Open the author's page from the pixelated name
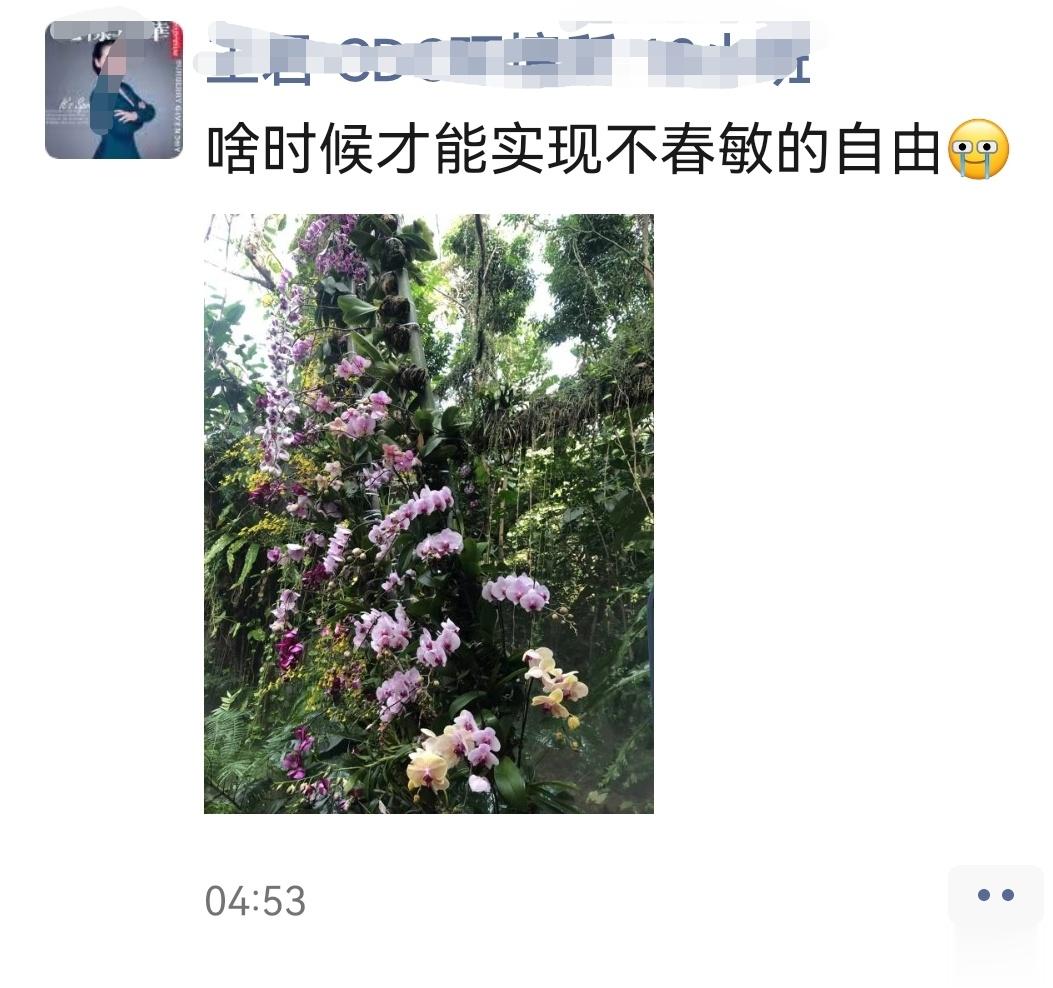The width and height of the screenshot is (1053, 988). click(508, 54)
